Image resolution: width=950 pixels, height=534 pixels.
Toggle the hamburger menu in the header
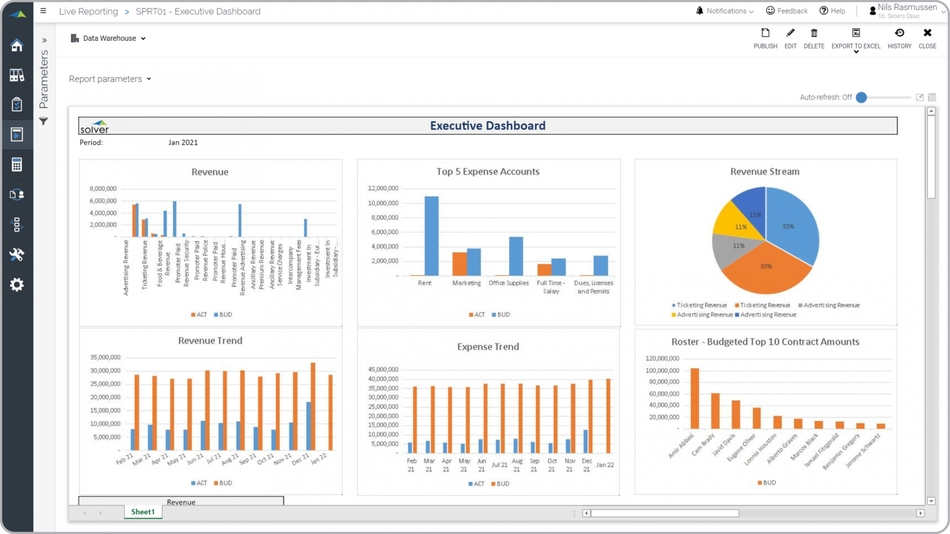(x=43, y=11)
